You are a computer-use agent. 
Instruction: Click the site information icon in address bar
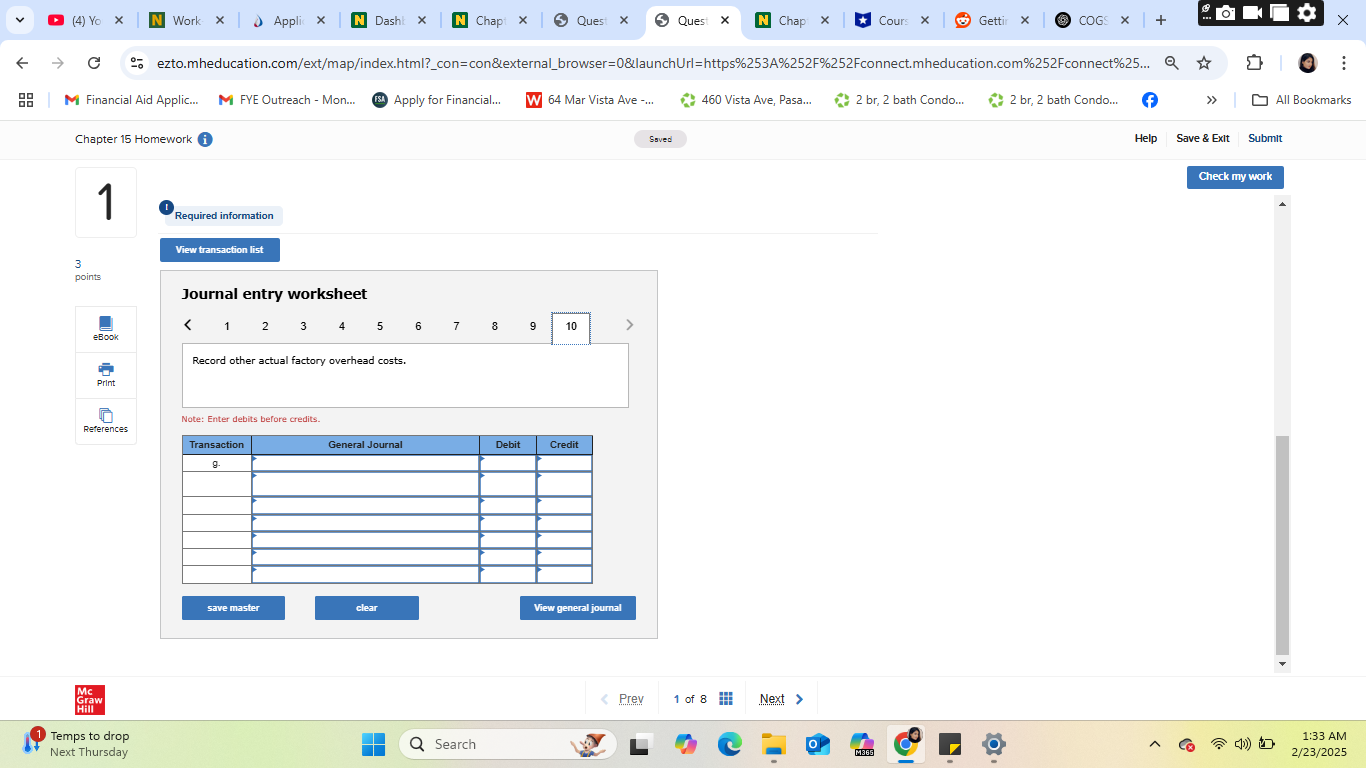138,63
